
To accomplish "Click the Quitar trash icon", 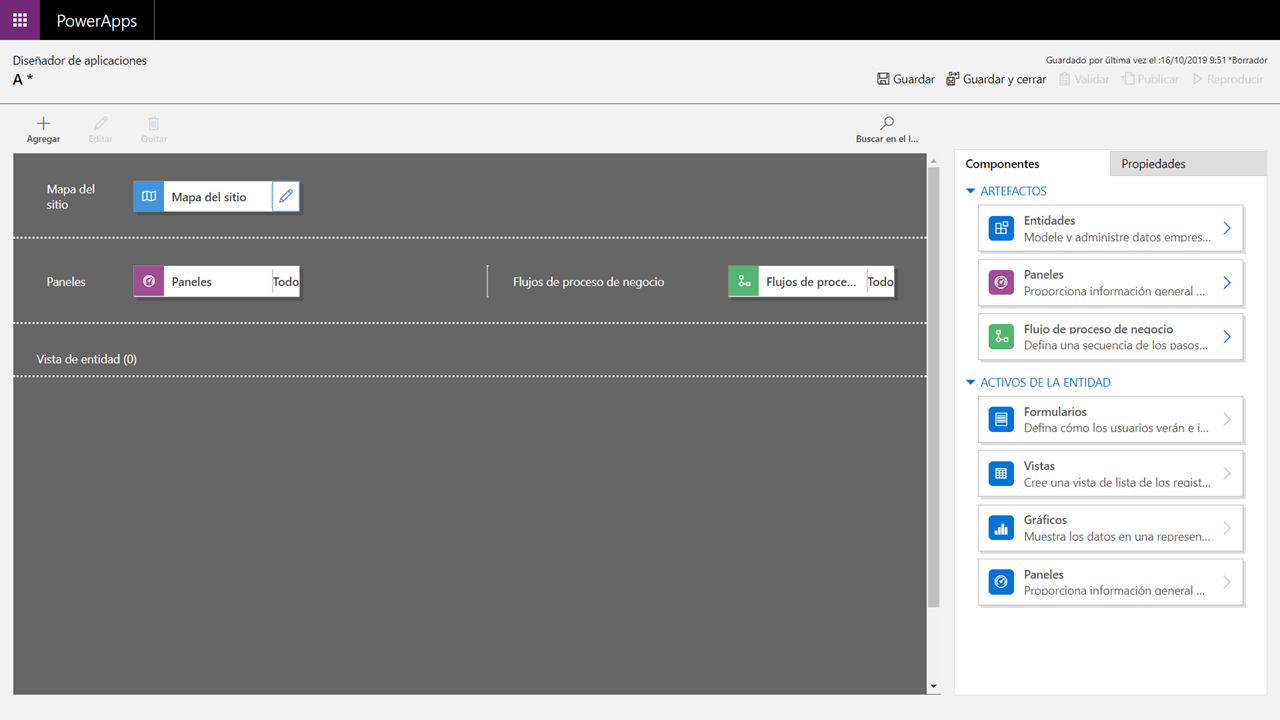I will (x=154, y=124).
